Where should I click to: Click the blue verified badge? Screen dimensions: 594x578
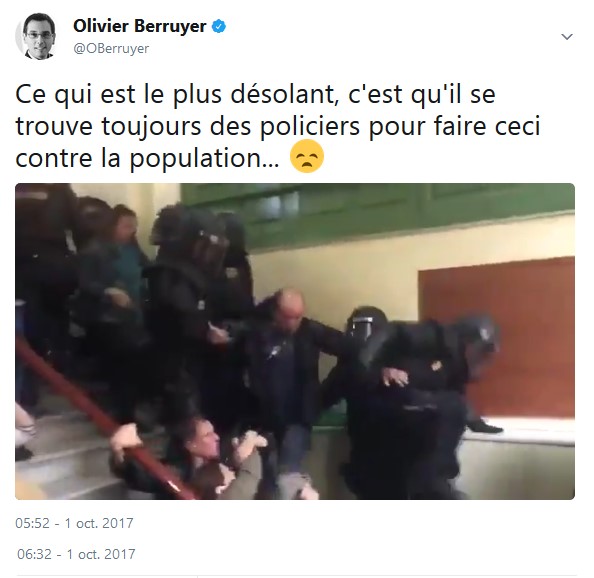[x=219, y=27]
